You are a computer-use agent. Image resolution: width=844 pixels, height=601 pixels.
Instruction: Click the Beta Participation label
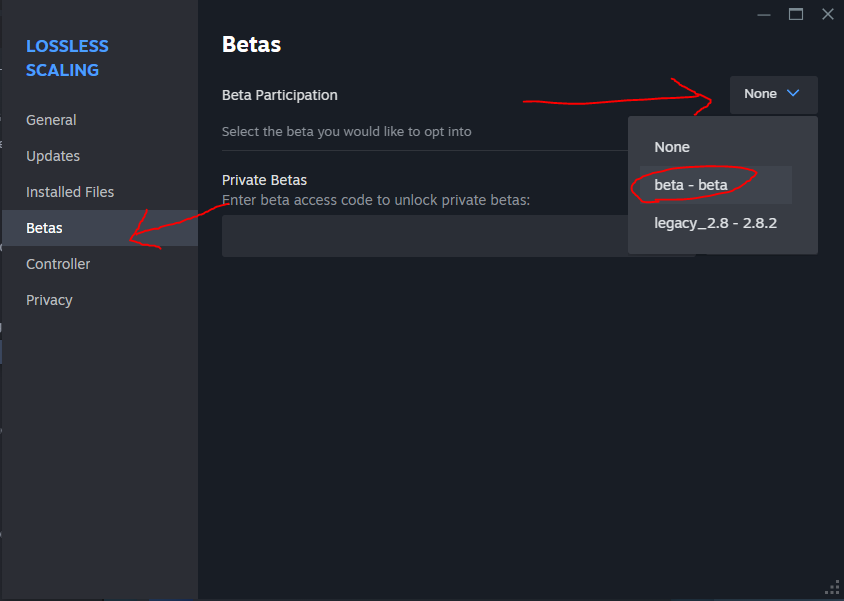280,95
